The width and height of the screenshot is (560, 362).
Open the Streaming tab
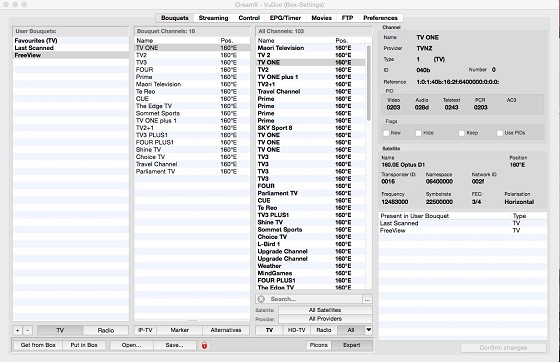click(x=213, y=18)
